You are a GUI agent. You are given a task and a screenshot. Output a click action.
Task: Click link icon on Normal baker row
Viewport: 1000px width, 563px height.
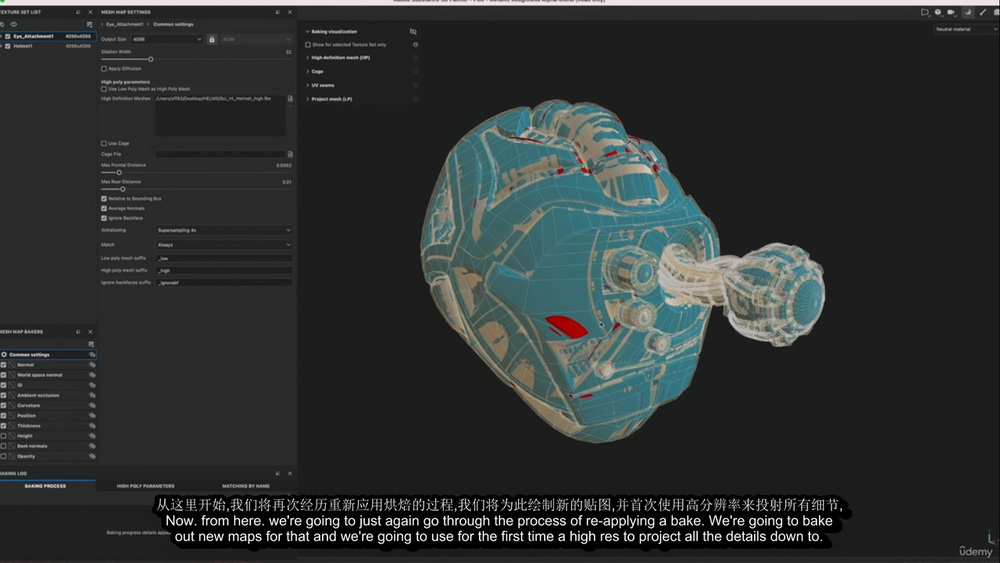point(92,365)
